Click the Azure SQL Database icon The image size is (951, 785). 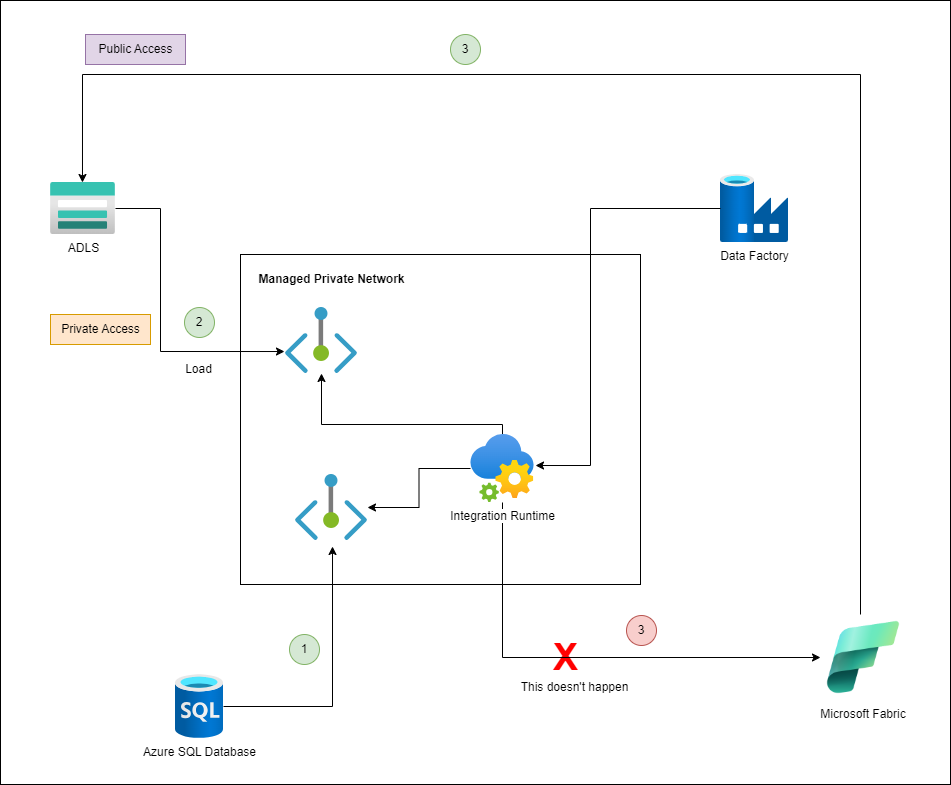point(199,706)
